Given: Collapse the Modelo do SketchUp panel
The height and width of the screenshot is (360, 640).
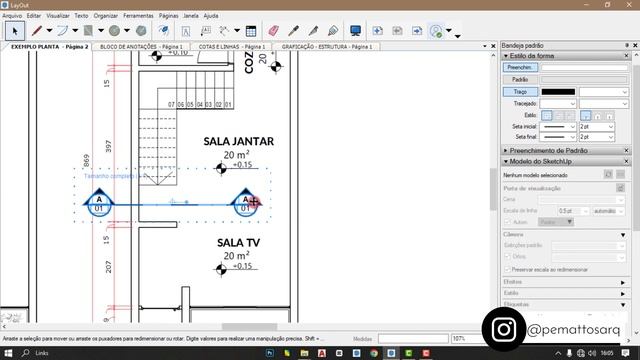Looking at the screenshot, I should pos(506,162).
